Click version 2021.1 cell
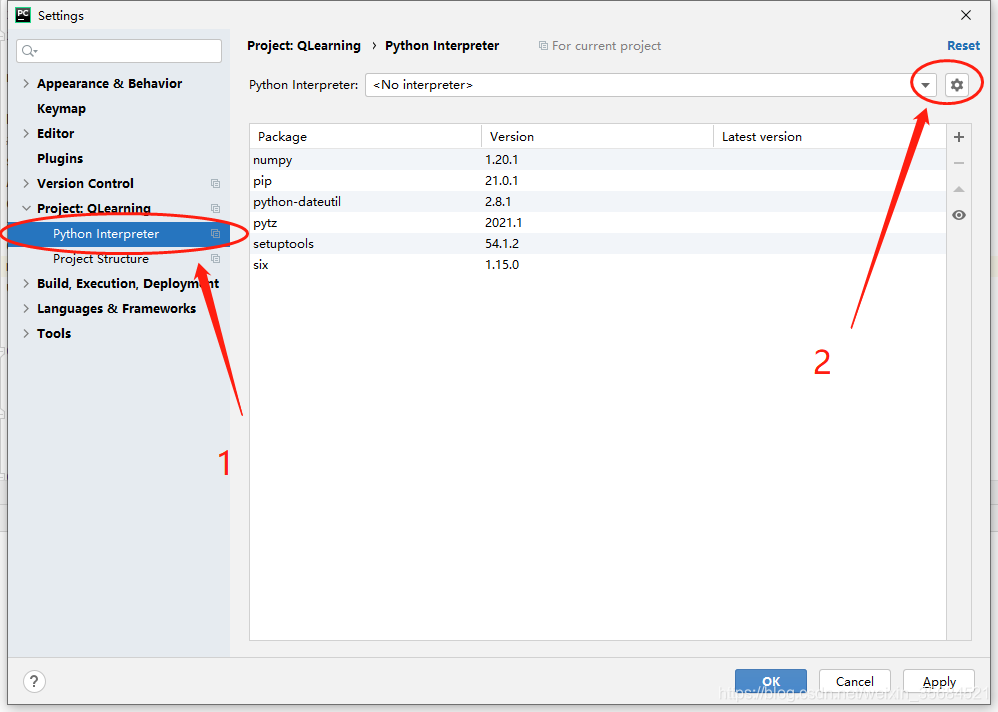The width and height of the screenshot is (998, 712). tap(503, 222)
